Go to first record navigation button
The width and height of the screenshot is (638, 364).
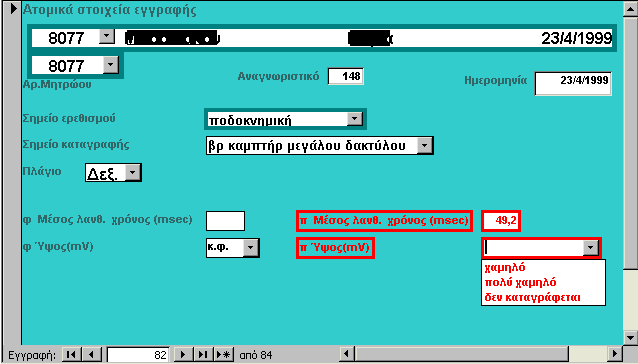tap(72, 355)
